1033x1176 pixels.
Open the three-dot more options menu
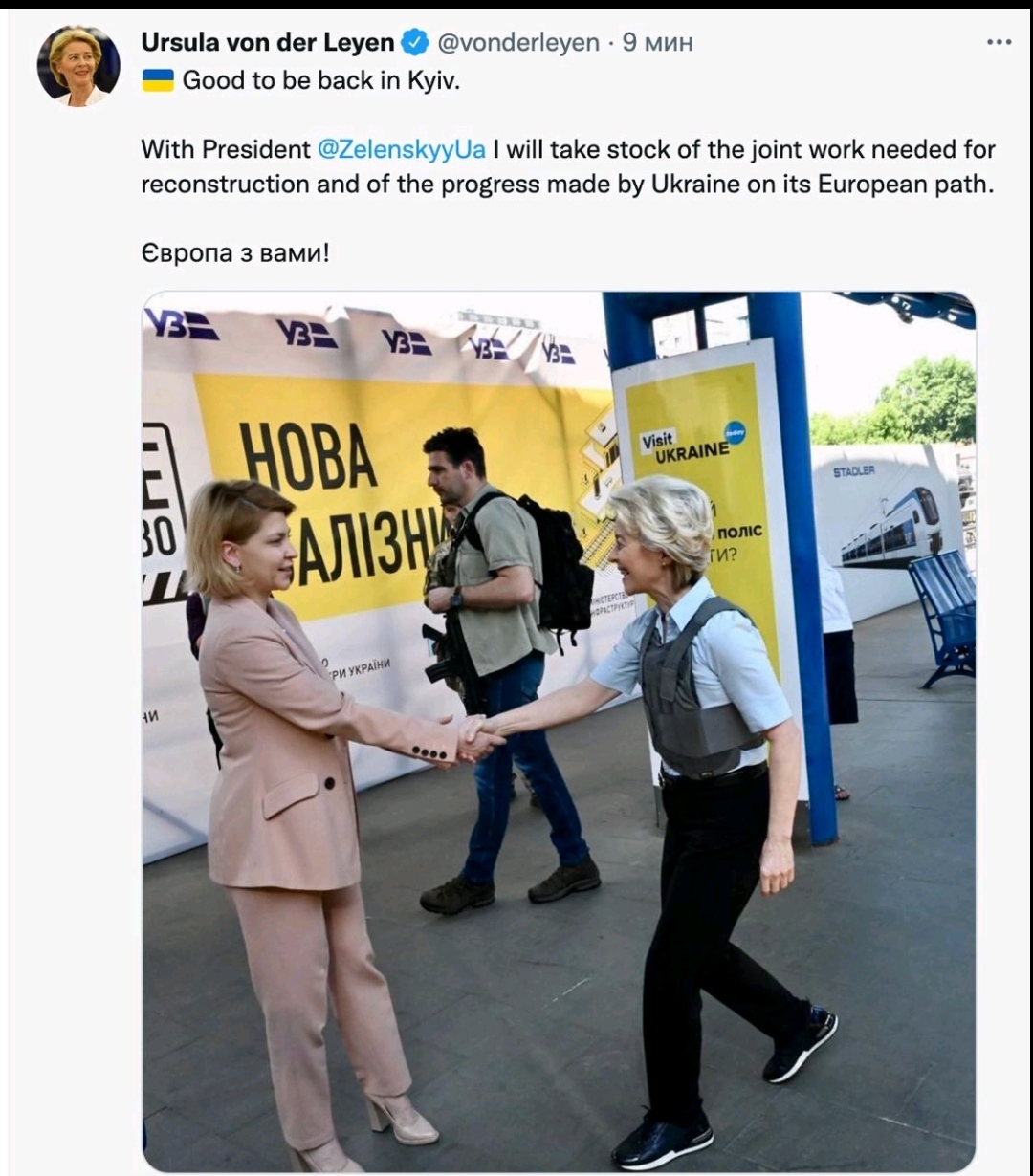pos(999,42)
